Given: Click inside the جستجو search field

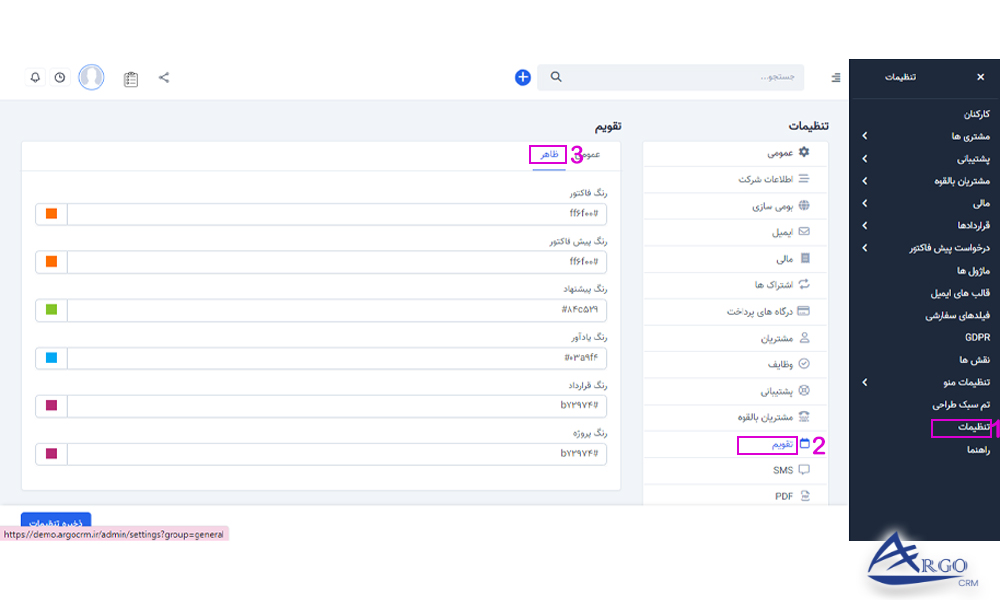Looking at the screenshot, I should pyautogui.click(x=680, y=77).
